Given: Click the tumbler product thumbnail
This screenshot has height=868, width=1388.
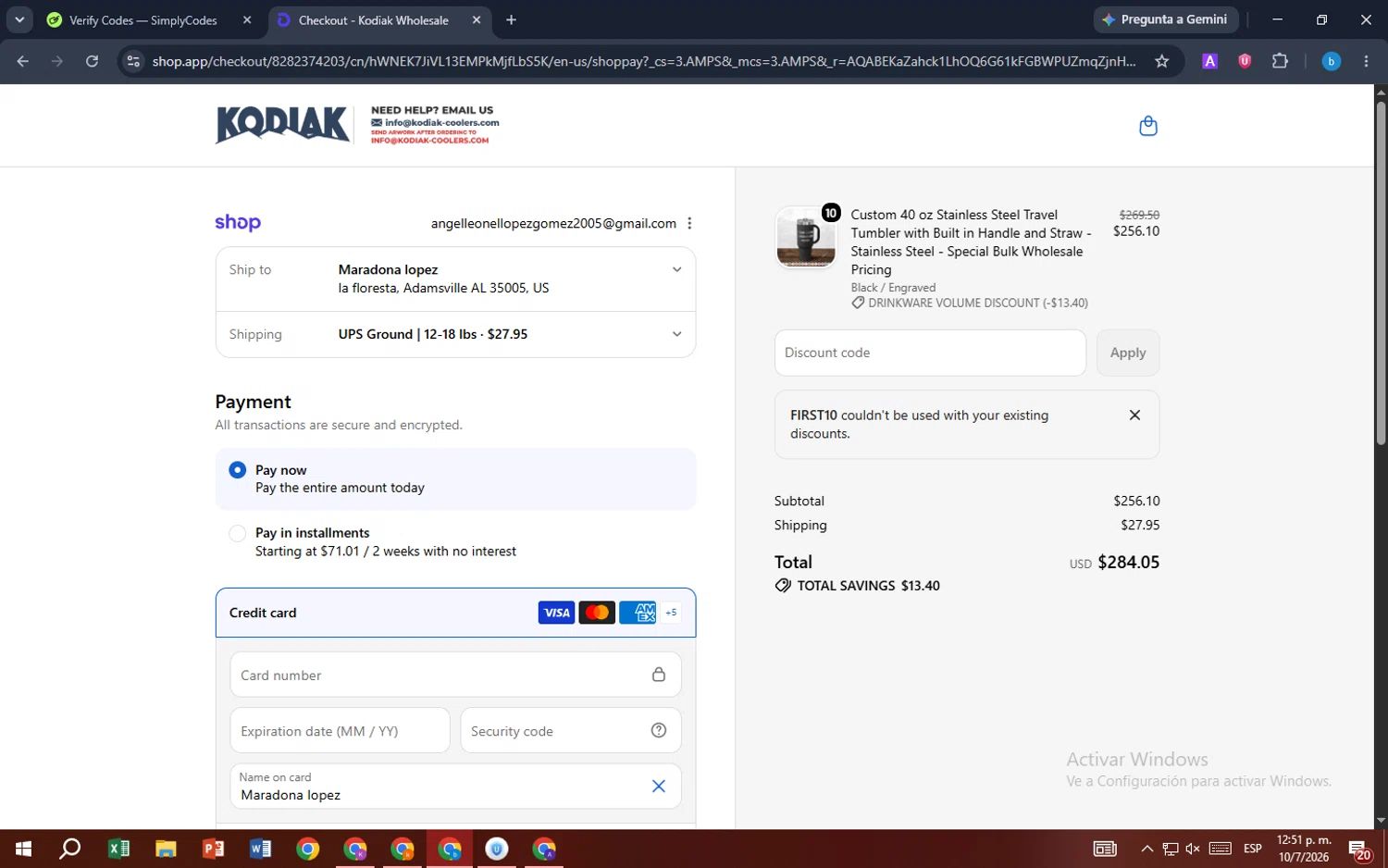Looking at the screenshot, I should pos(805,237).
